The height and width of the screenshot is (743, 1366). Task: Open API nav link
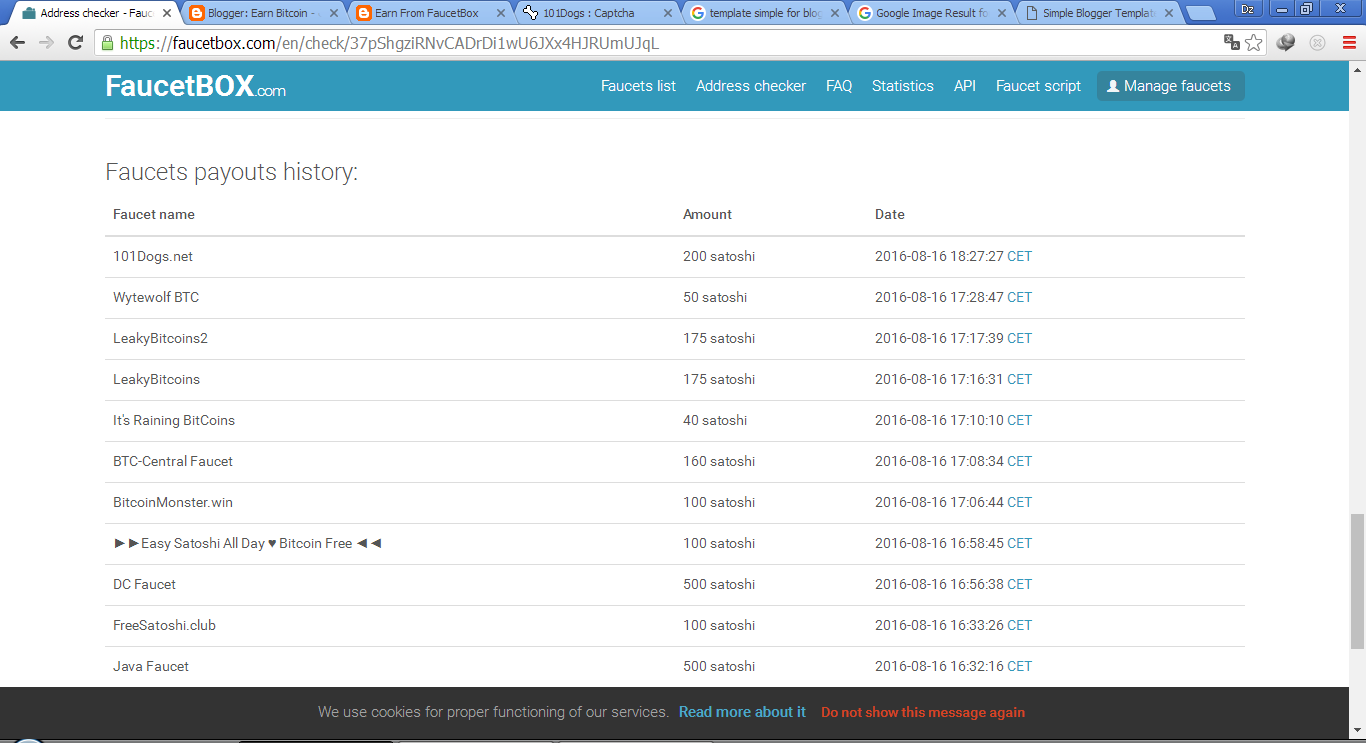pos(965,86)
